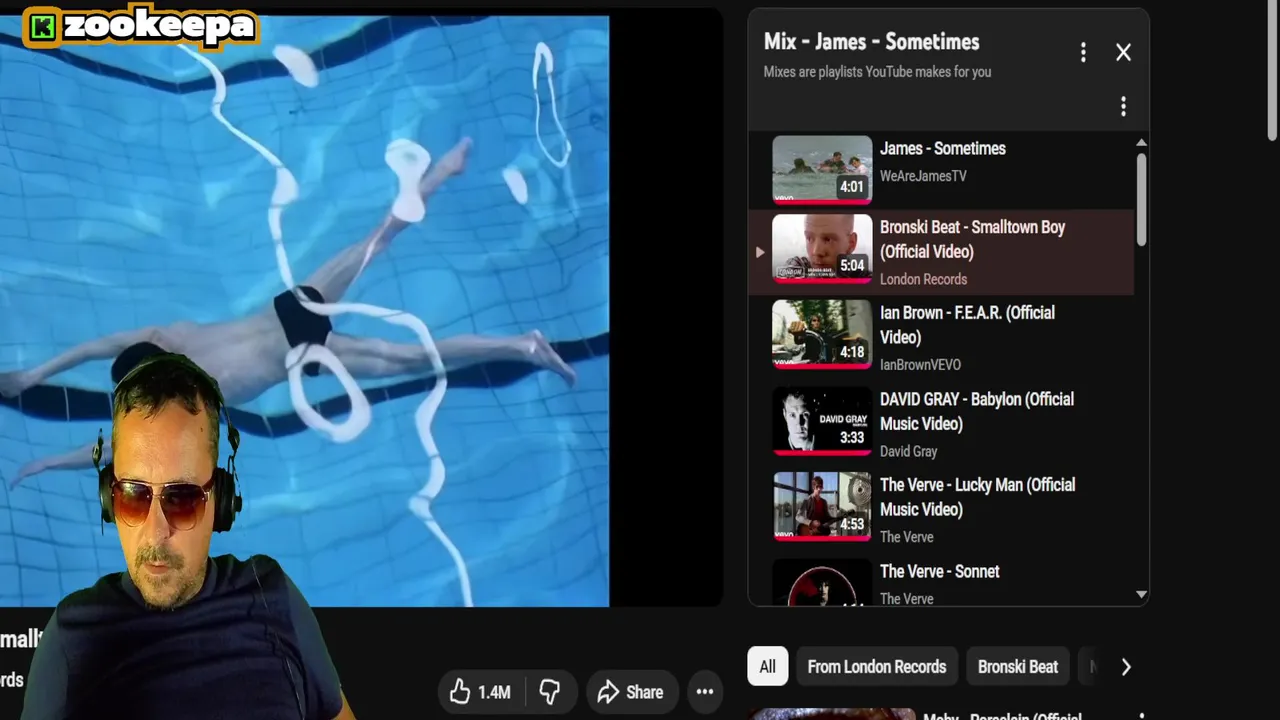Open more actions ellipsis beside Share
1280x720 pixels.
click(705, 692)
